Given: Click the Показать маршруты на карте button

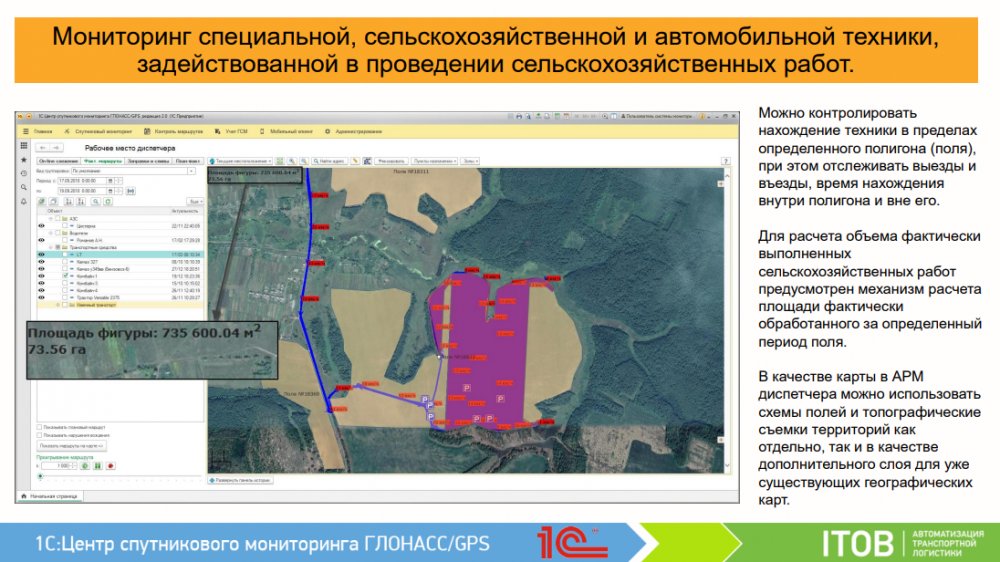Looking at the screenshot, I should tap(71, 446).
